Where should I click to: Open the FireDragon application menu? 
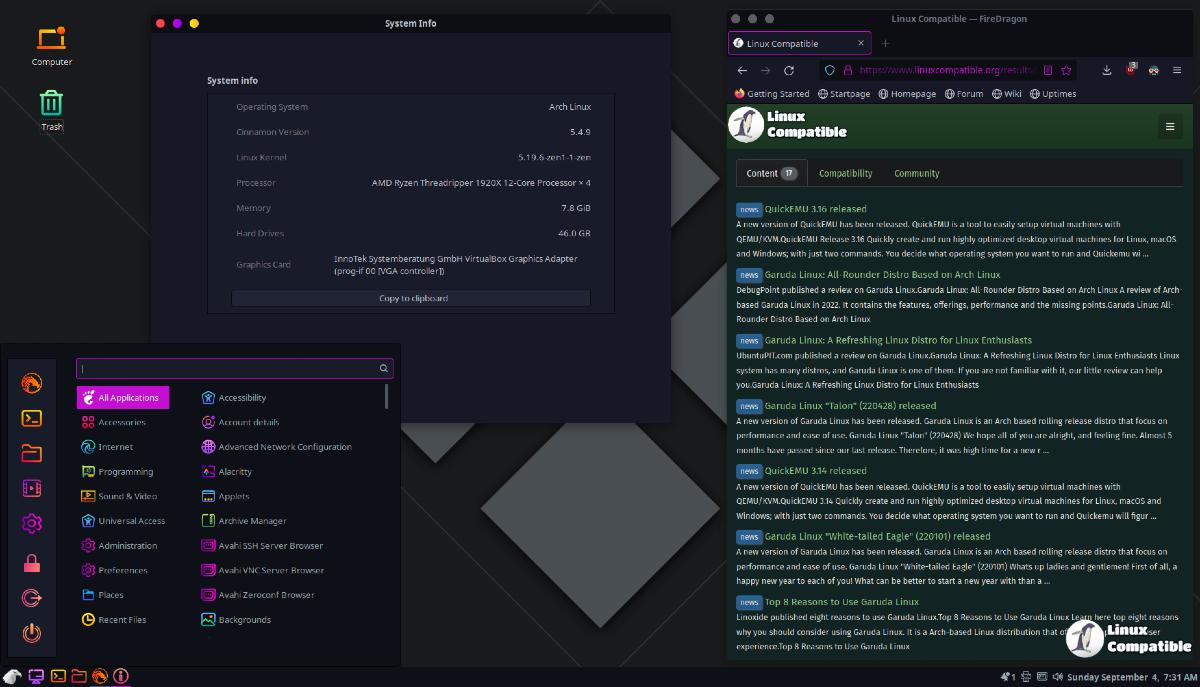pyautogui.click(x=1178, y=71)
